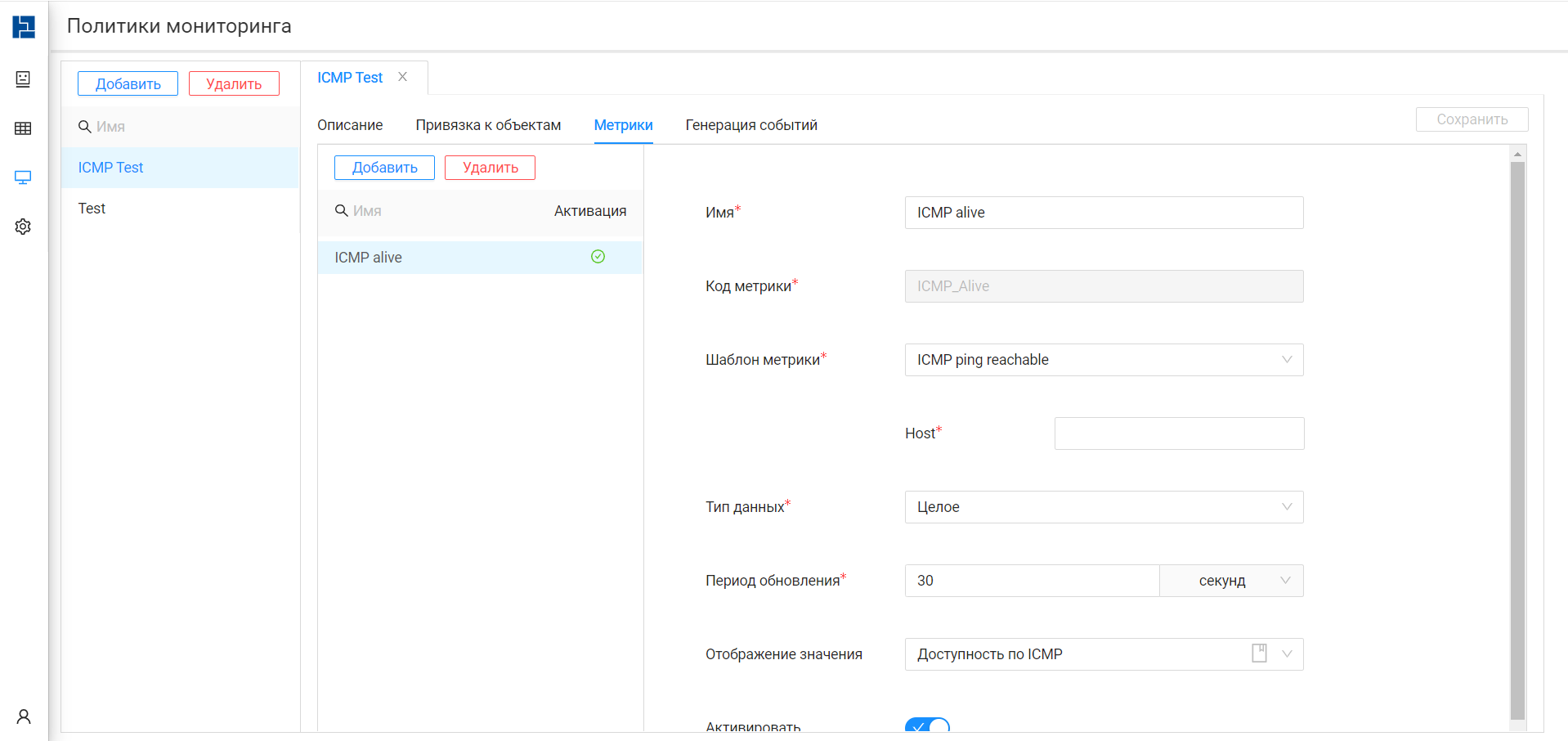Open the table grid sidebar icon
1568x741 pixels.
(x=23, y=128)
